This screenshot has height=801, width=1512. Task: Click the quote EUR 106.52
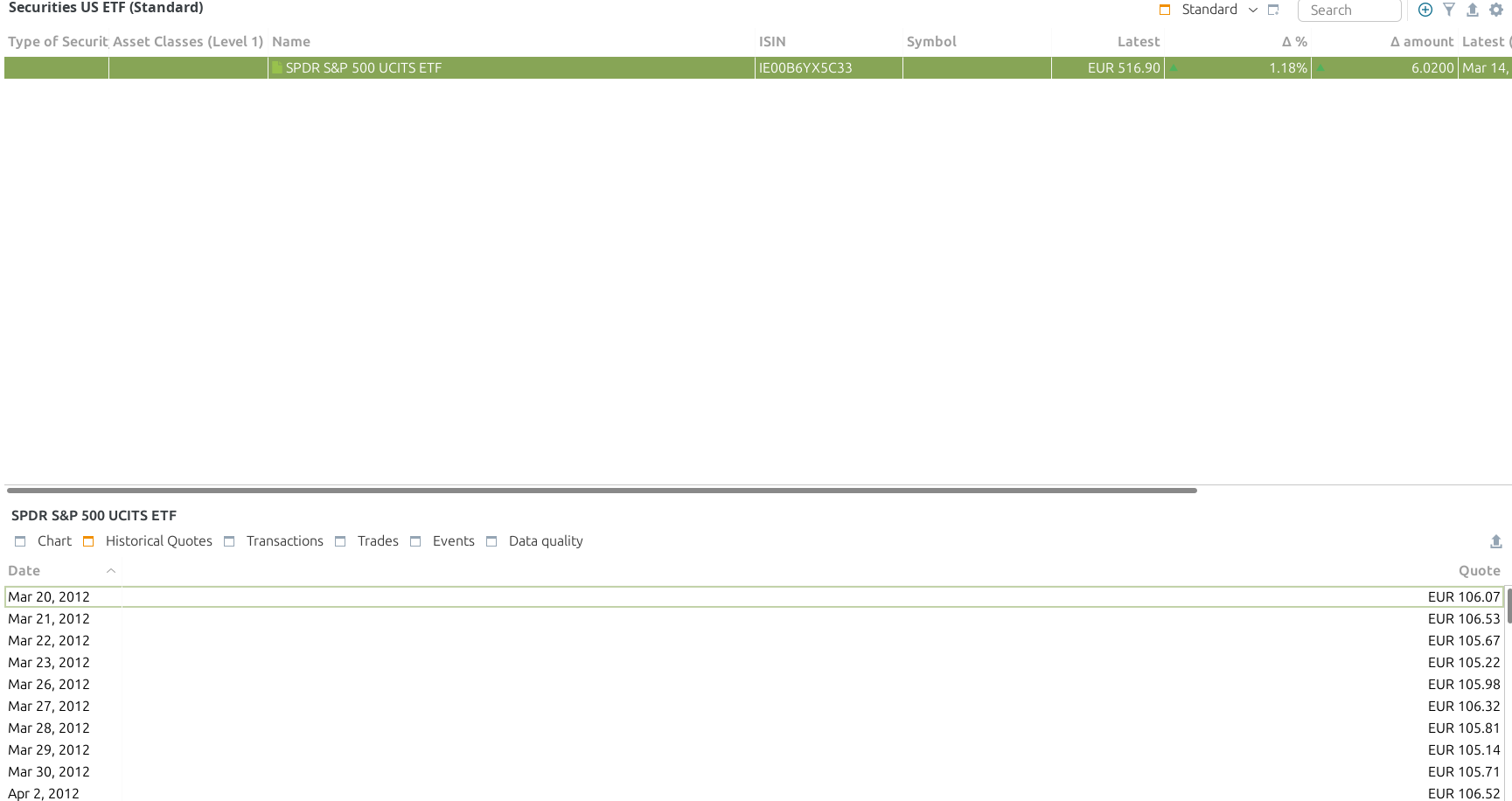pos(1464,793)
